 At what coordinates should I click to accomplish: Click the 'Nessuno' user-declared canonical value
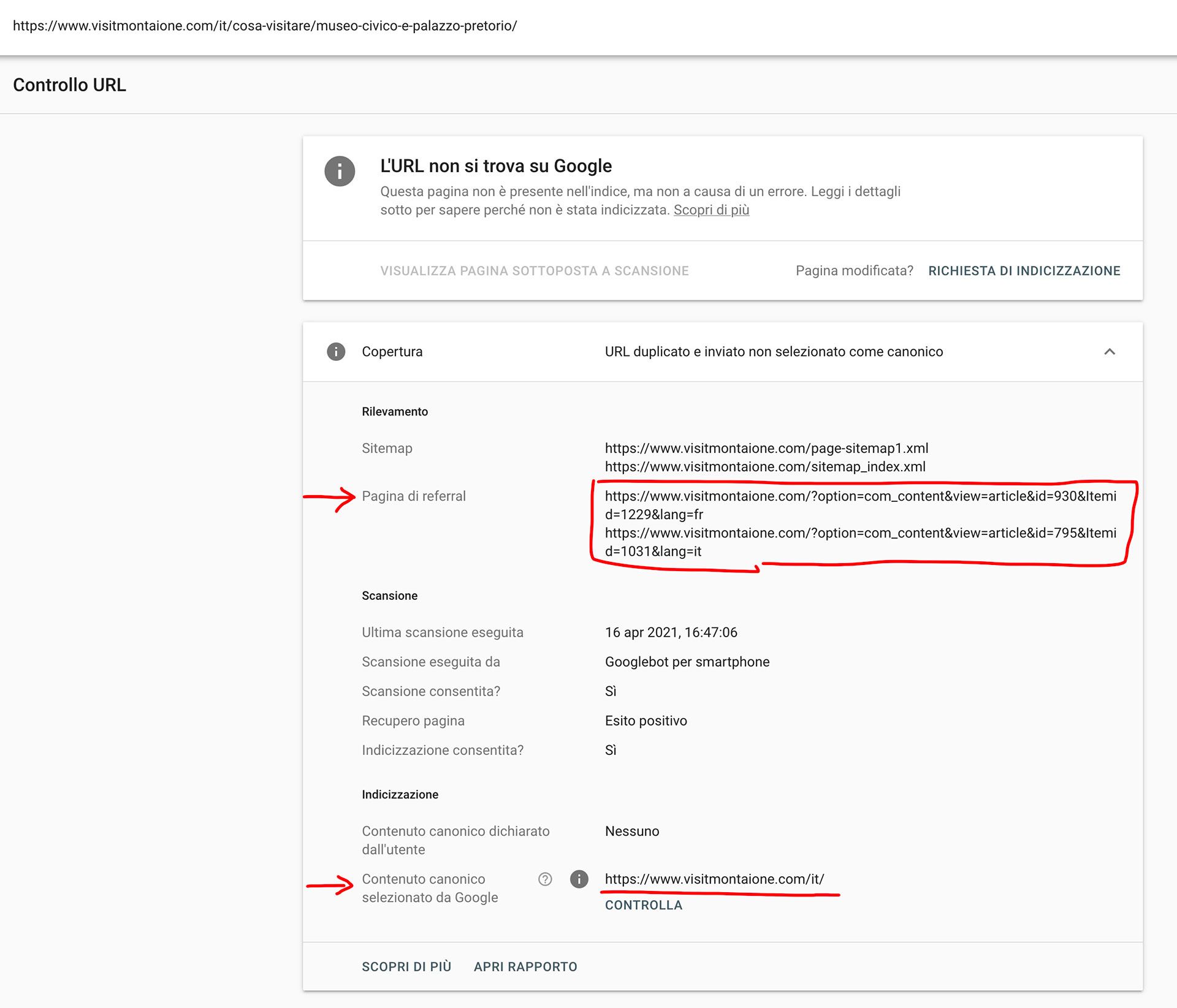pyautogui.click(x=632, y=832)
